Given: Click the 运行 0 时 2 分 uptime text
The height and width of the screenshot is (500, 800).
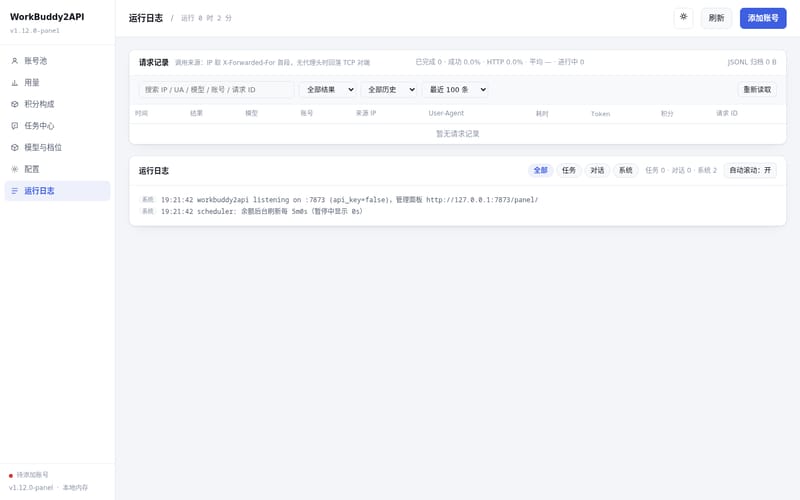Looking at the screenshot, I should 206,18.
